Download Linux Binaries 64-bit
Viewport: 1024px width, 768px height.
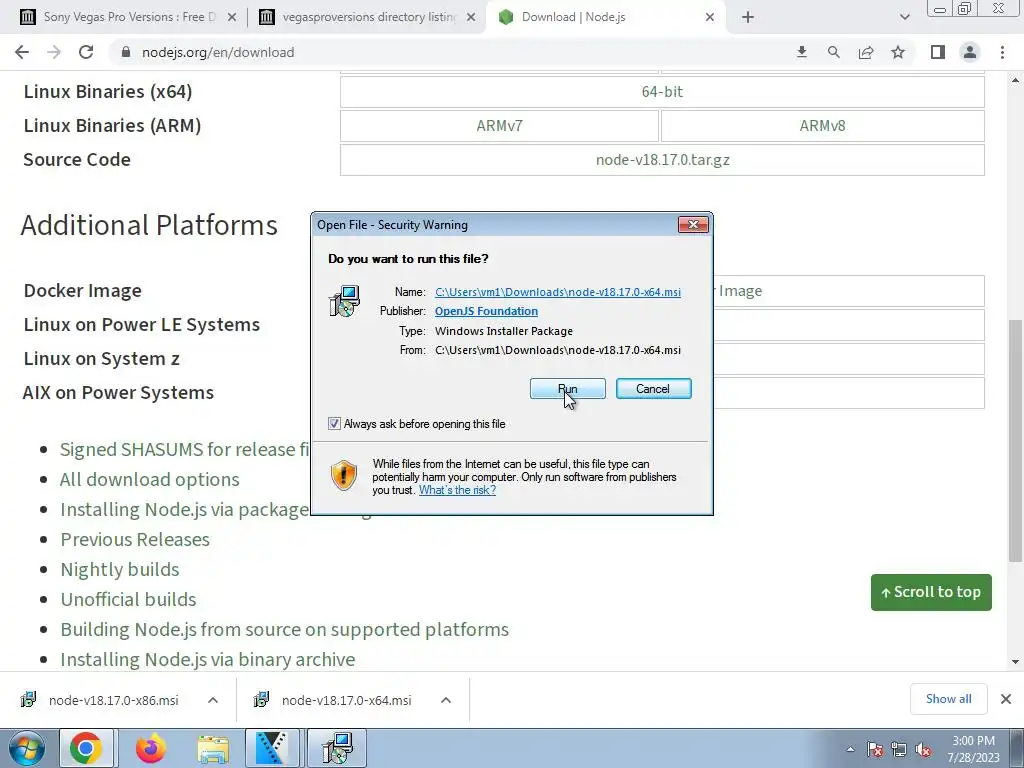click(662, 91)
